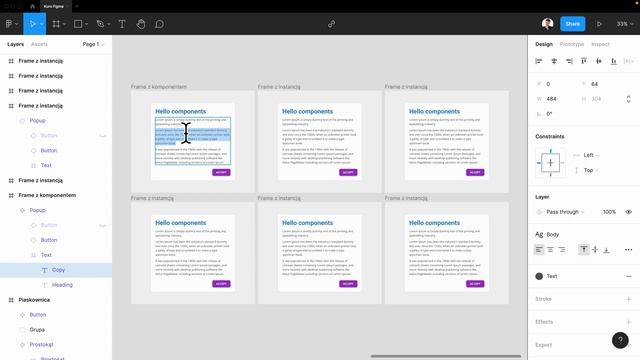Remove the fill with minus icon
640x360 pixels.
[x=629, y=276]
